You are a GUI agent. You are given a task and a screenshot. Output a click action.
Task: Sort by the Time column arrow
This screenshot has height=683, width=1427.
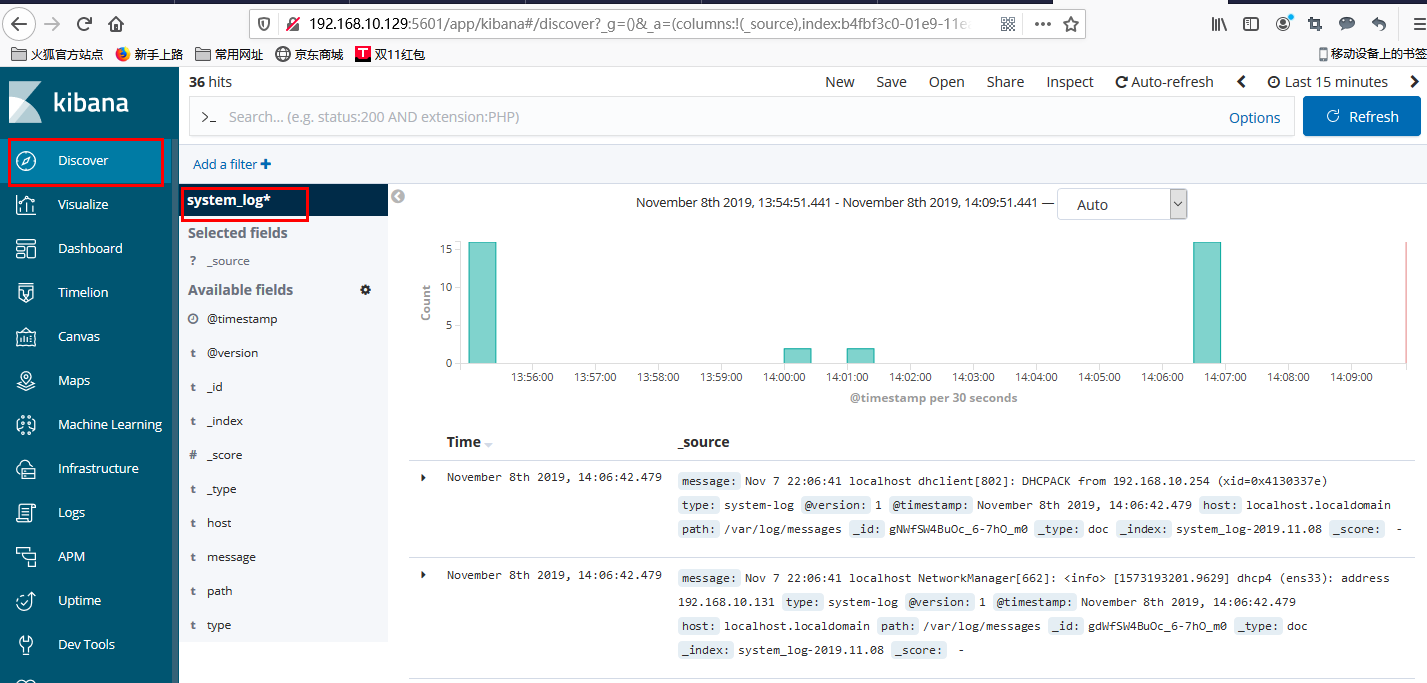(x=489, y=443)
